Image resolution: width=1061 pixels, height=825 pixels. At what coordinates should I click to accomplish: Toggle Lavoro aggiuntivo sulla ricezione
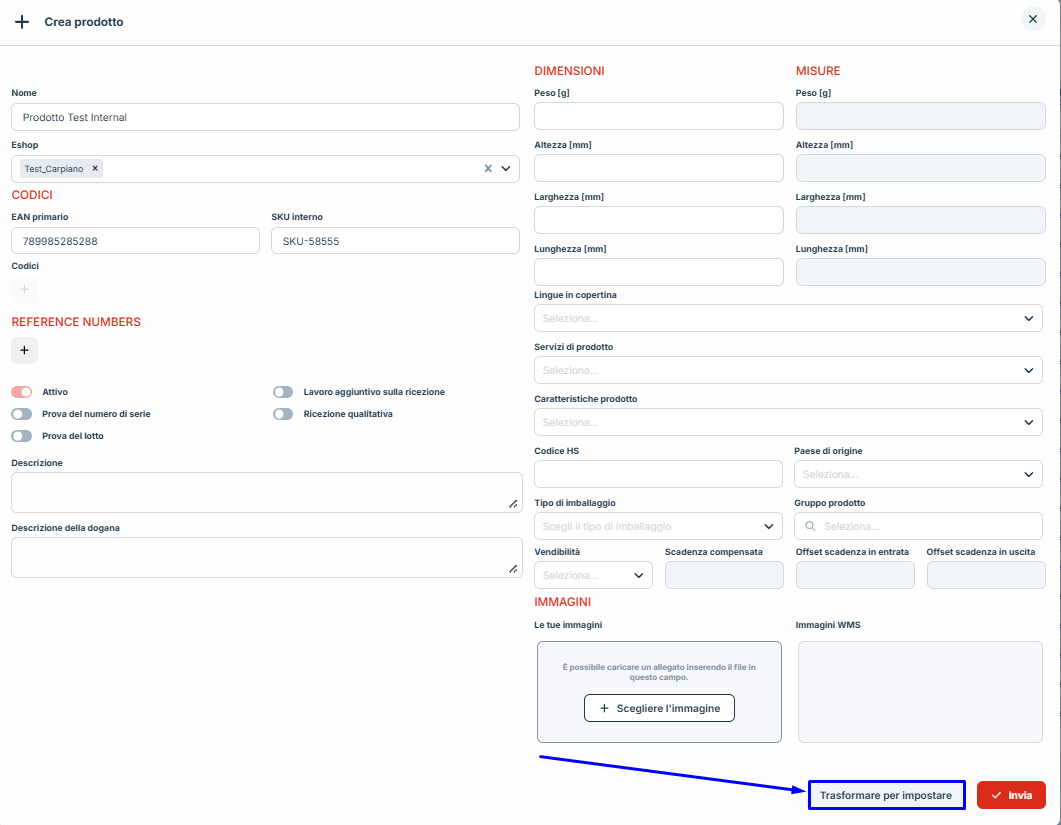[283, 392]
